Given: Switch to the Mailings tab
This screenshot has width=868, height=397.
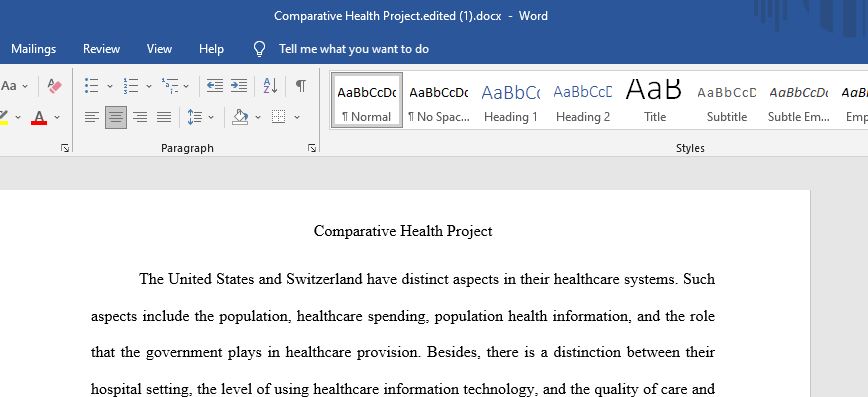Looking at the screenshot, I should click(x=34, y=49).
